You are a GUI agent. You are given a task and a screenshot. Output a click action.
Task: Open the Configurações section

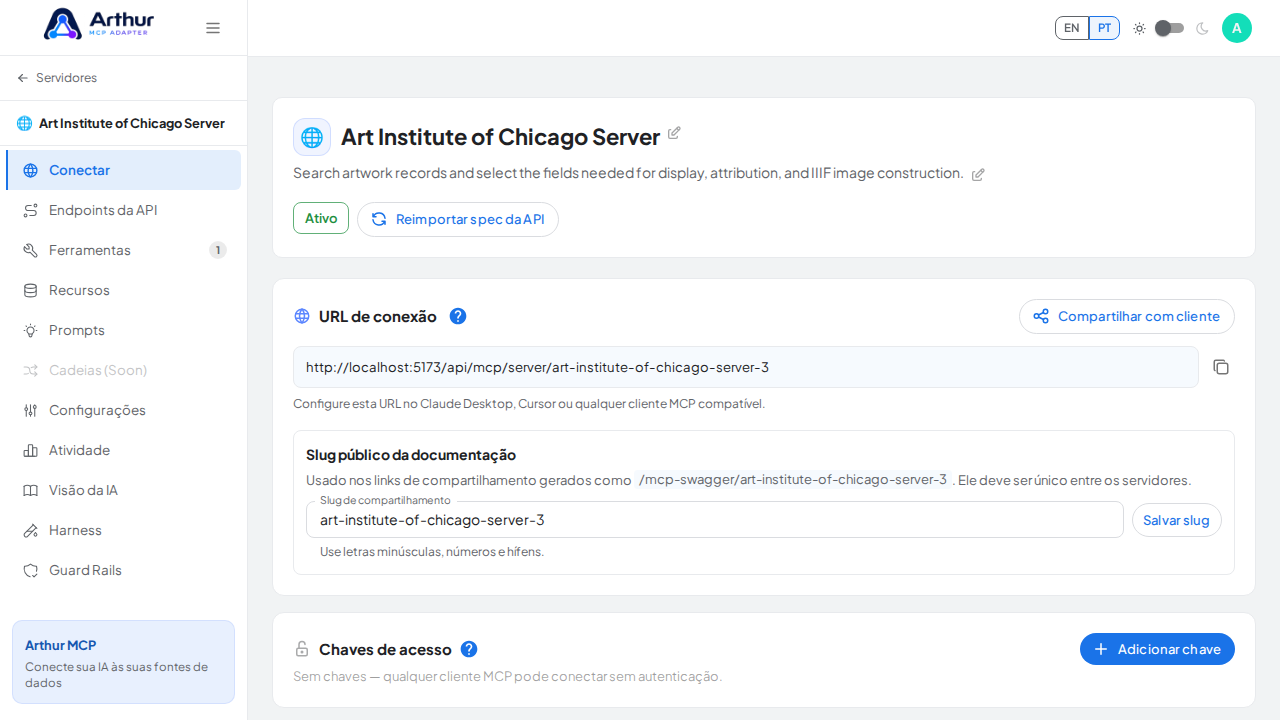click(123, 410)
